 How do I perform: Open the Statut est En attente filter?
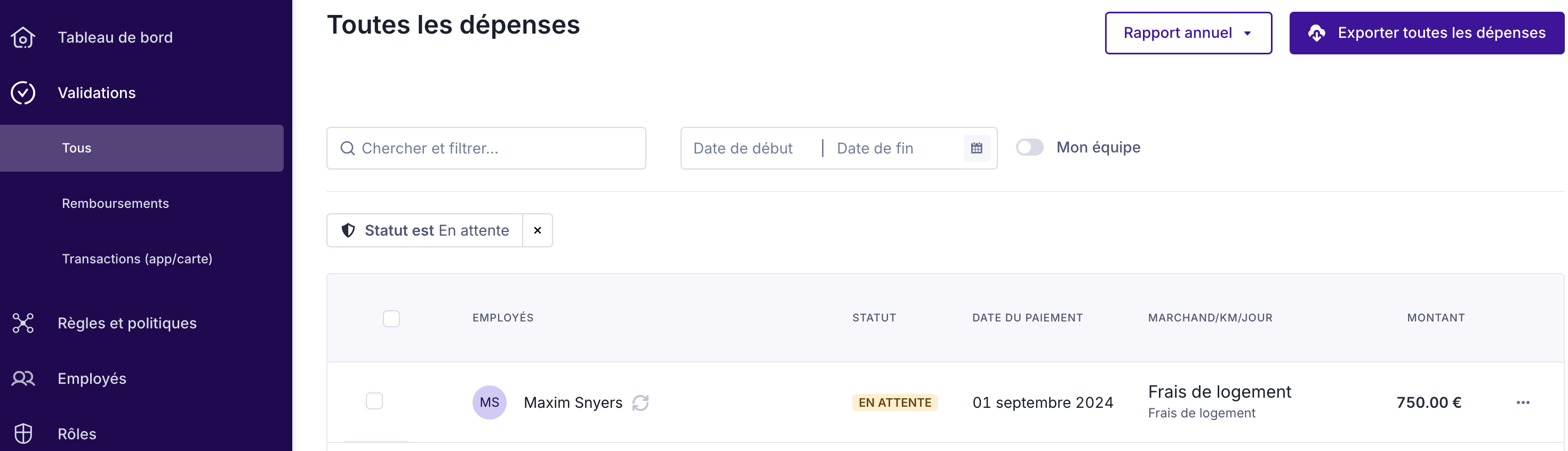pos(426,231)
